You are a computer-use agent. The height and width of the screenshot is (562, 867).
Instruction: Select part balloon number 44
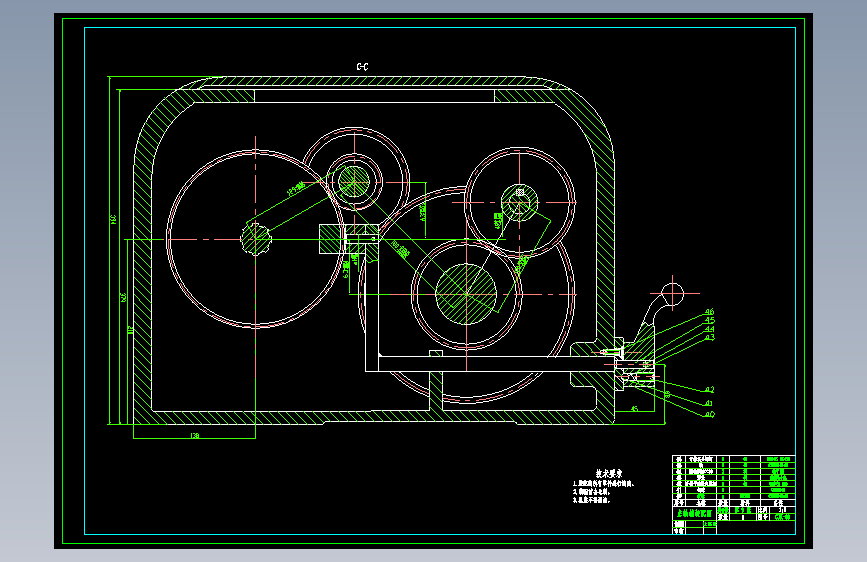[709, 329]
